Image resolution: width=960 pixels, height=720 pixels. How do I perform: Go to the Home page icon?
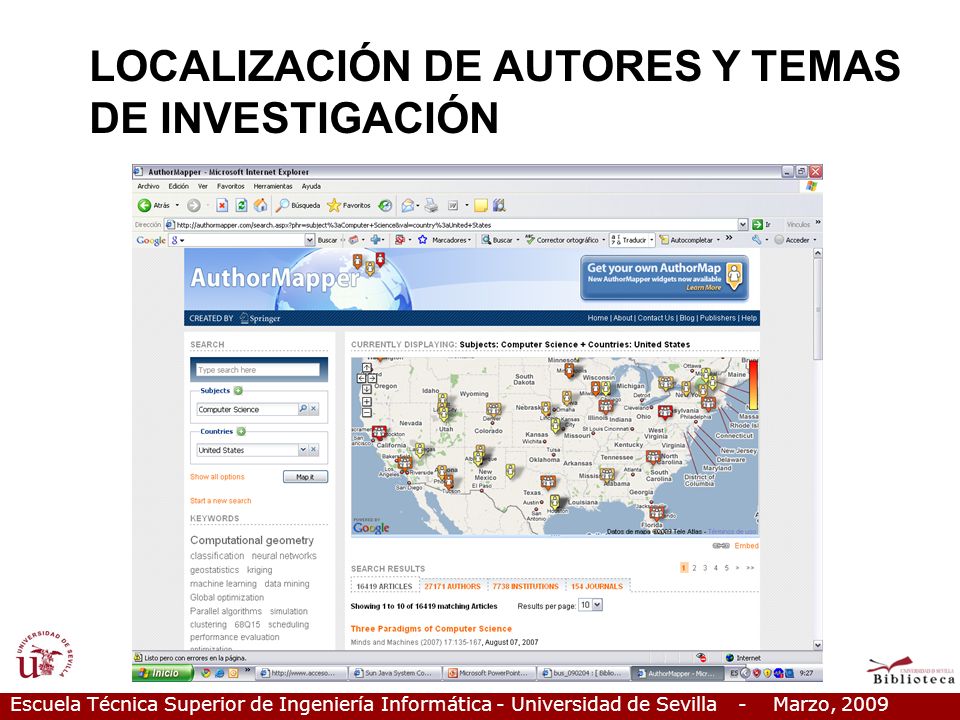point(260,206)
